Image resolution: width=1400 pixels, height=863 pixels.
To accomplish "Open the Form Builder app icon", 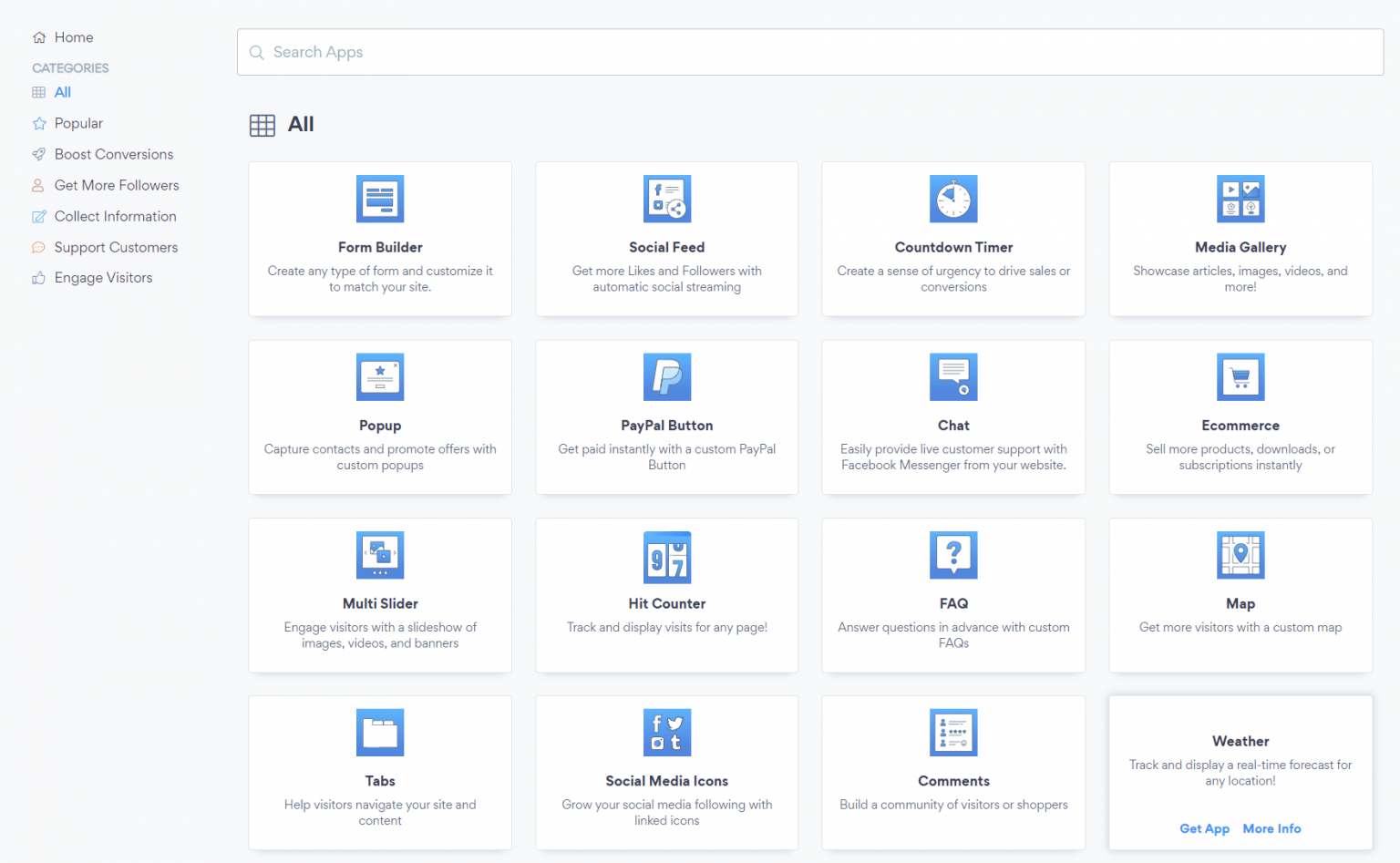I will [x=380, y=198].
